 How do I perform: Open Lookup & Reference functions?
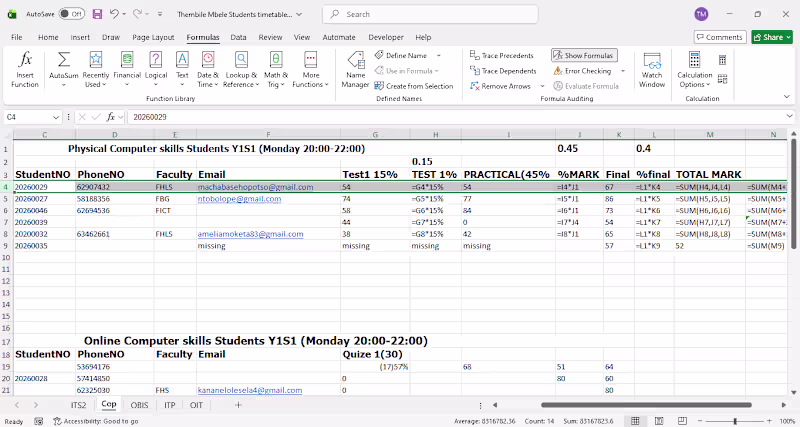tap(241, 69)
